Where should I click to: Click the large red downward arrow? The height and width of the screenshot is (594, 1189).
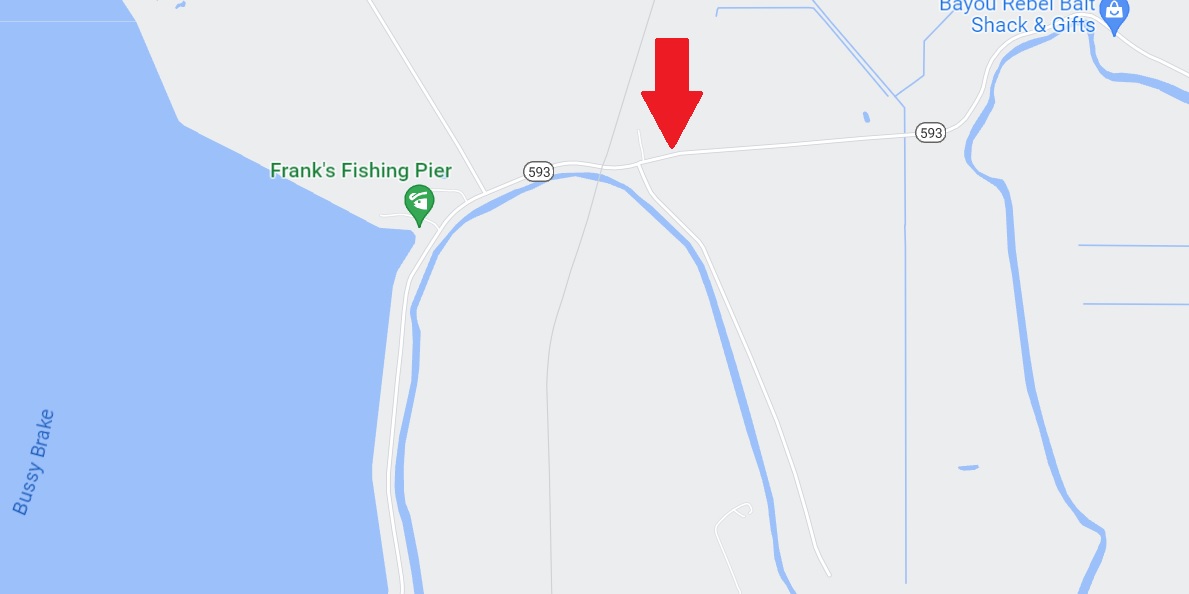pos(672,93)
